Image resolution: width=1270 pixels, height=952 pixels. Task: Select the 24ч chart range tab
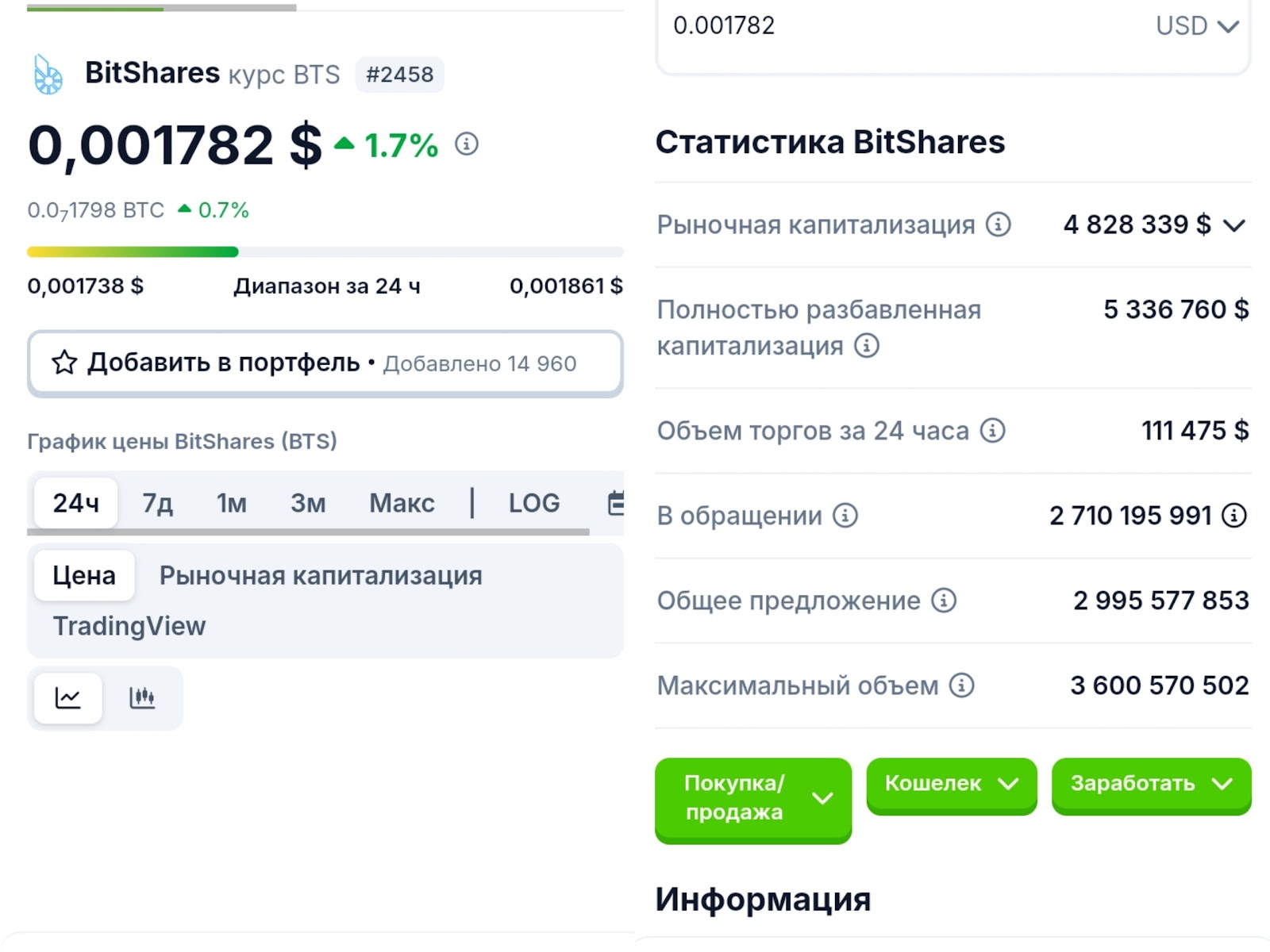point(76,503)
